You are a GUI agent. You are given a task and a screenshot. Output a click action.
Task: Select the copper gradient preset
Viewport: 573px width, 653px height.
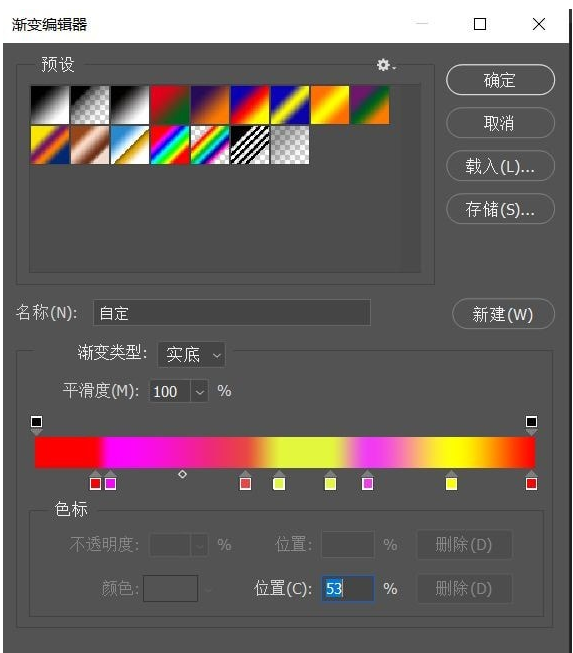90,145
